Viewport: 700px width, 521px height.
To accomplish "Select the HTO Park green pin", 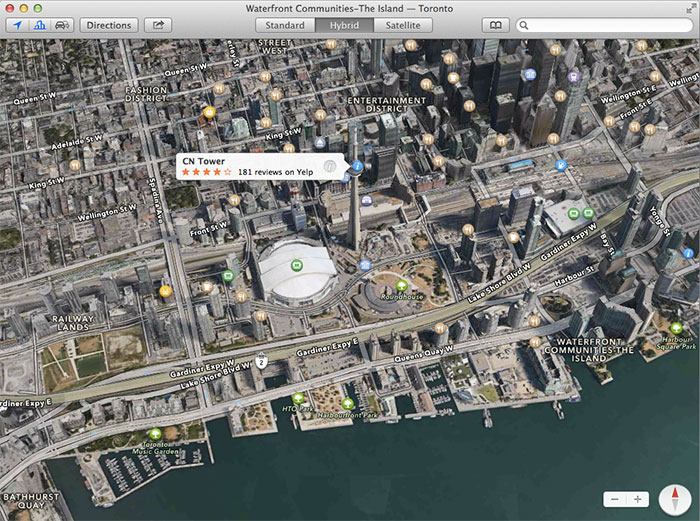I will pyautogui.click(x=298, y=398).
